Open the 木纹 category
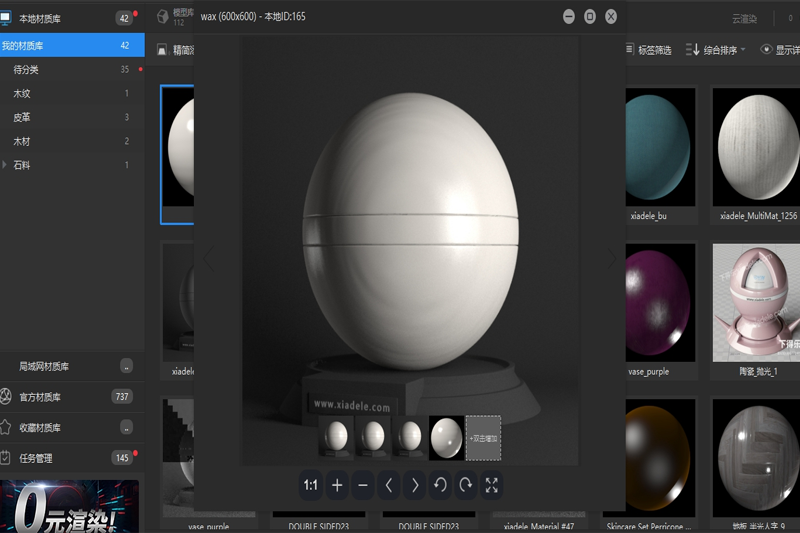The height and width of the screenshot is (533, 800). 72,93
